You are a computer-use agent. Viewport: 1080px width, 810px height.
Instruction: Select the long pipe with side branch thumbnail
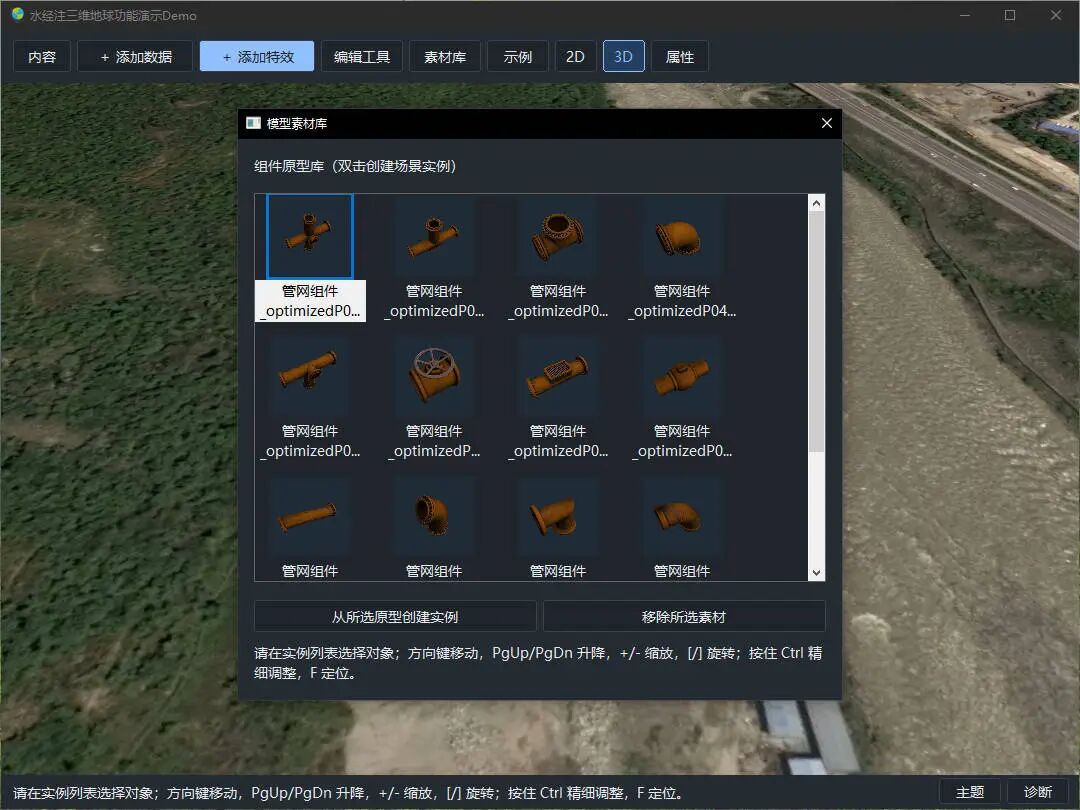(310, 376)
